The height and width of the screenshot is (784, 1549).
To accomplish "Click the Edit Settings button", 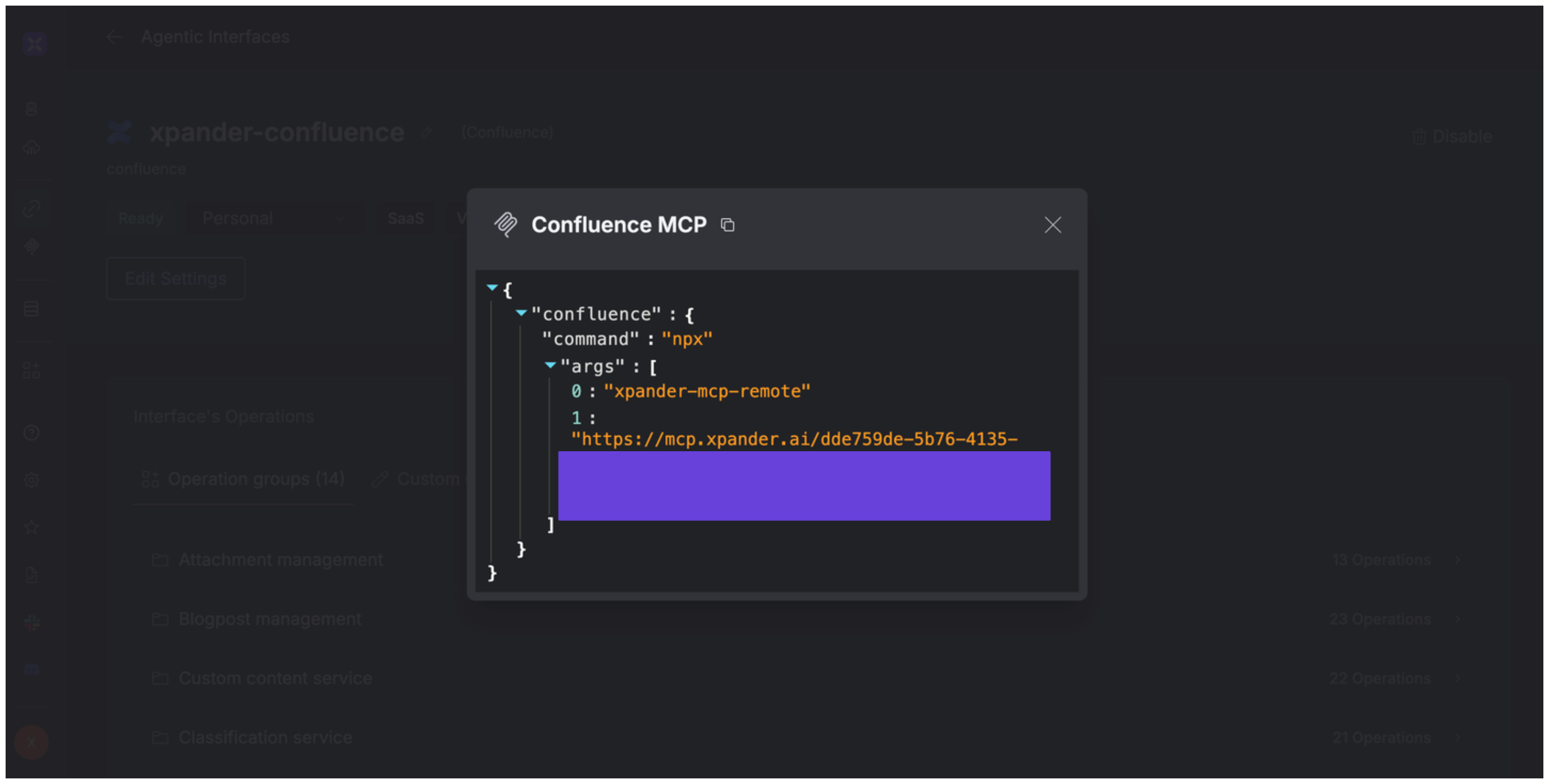I will coord(176,278).
